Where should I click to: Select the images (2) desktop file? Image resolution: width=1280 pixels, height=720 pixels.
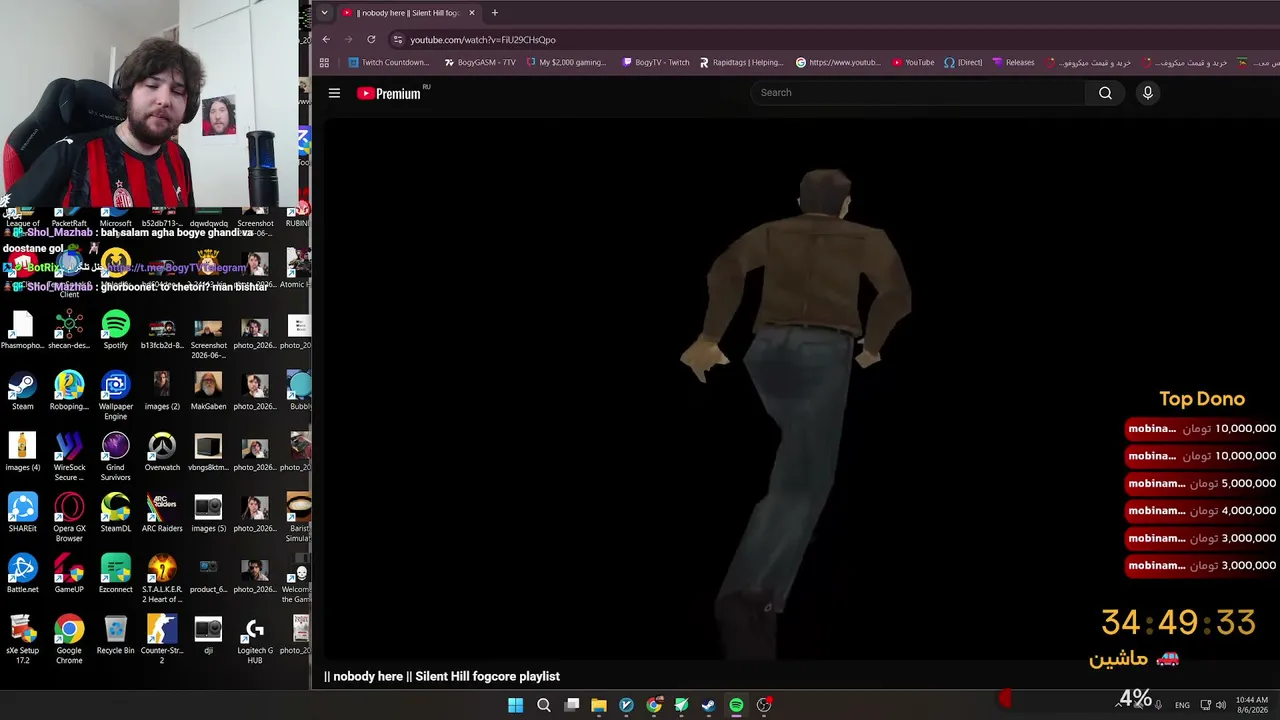pyautogui.click(x=162, y=392)
